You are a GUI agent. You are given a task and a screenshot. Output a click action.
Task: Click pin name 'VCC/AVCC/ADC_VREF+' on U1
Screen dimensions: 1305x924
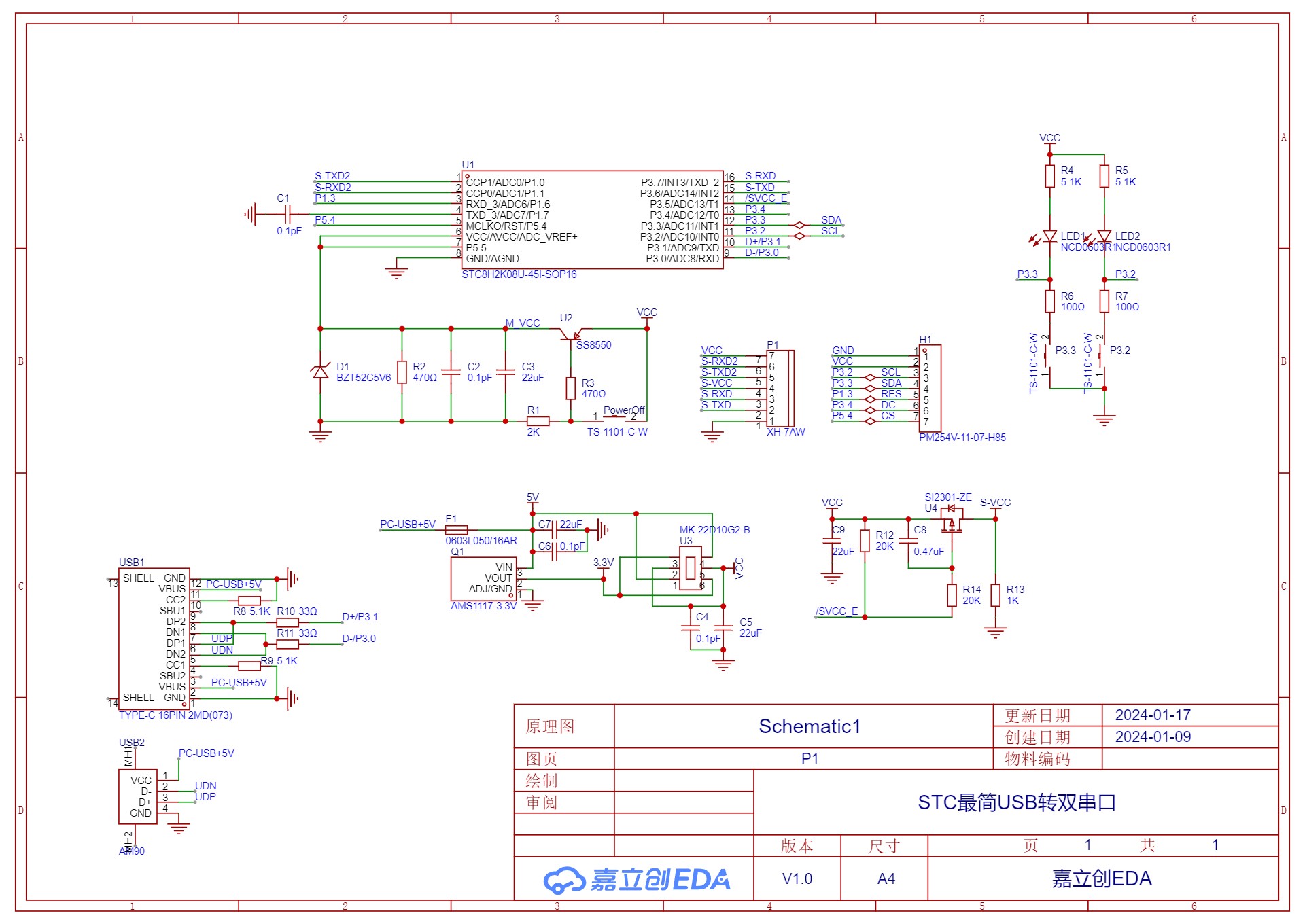point(521,237)
